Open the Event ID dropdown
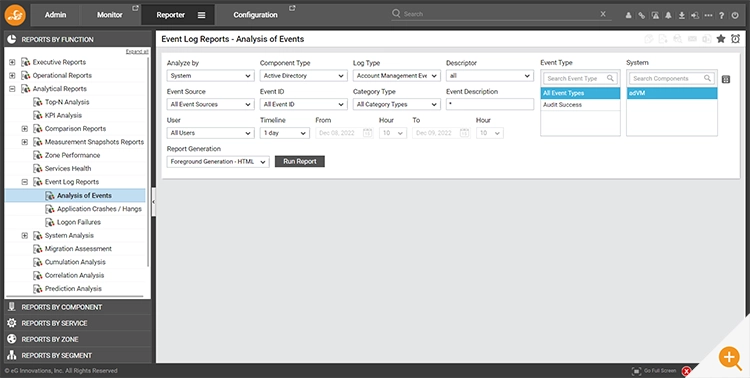 point(303,104)
